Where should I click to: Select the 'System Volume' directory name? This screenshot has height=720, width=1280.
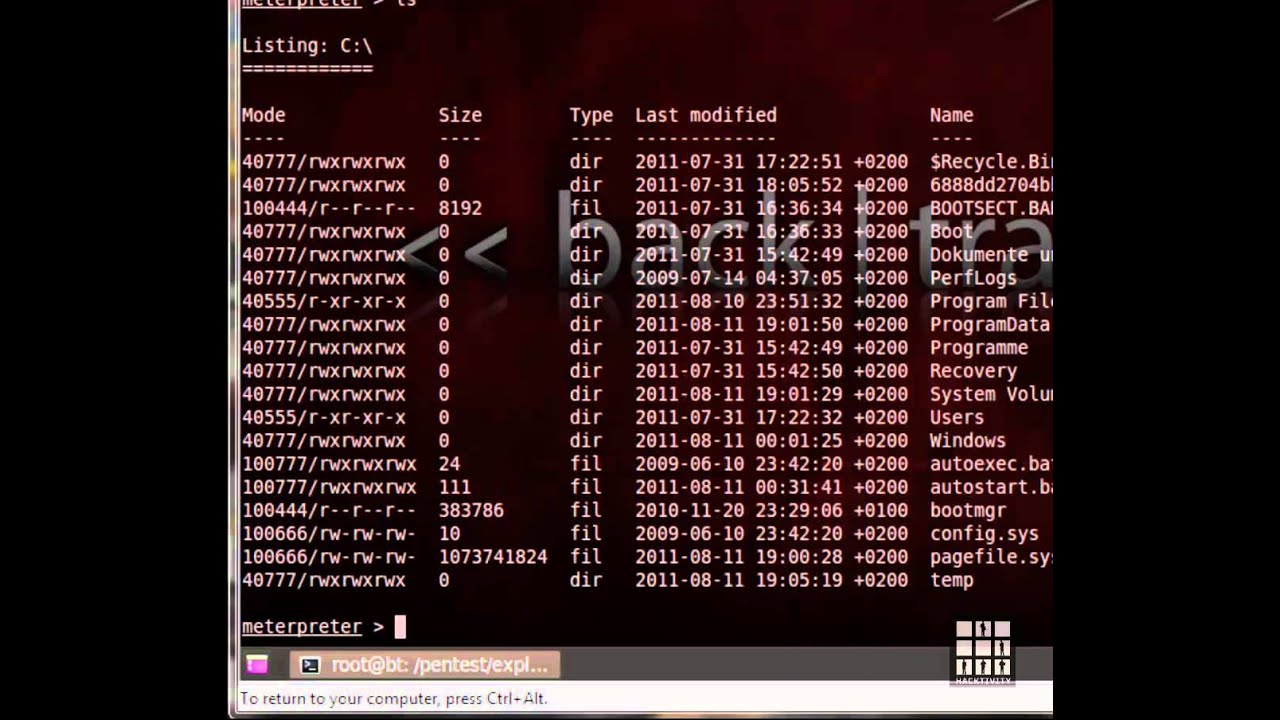click(x=991, y=394)
